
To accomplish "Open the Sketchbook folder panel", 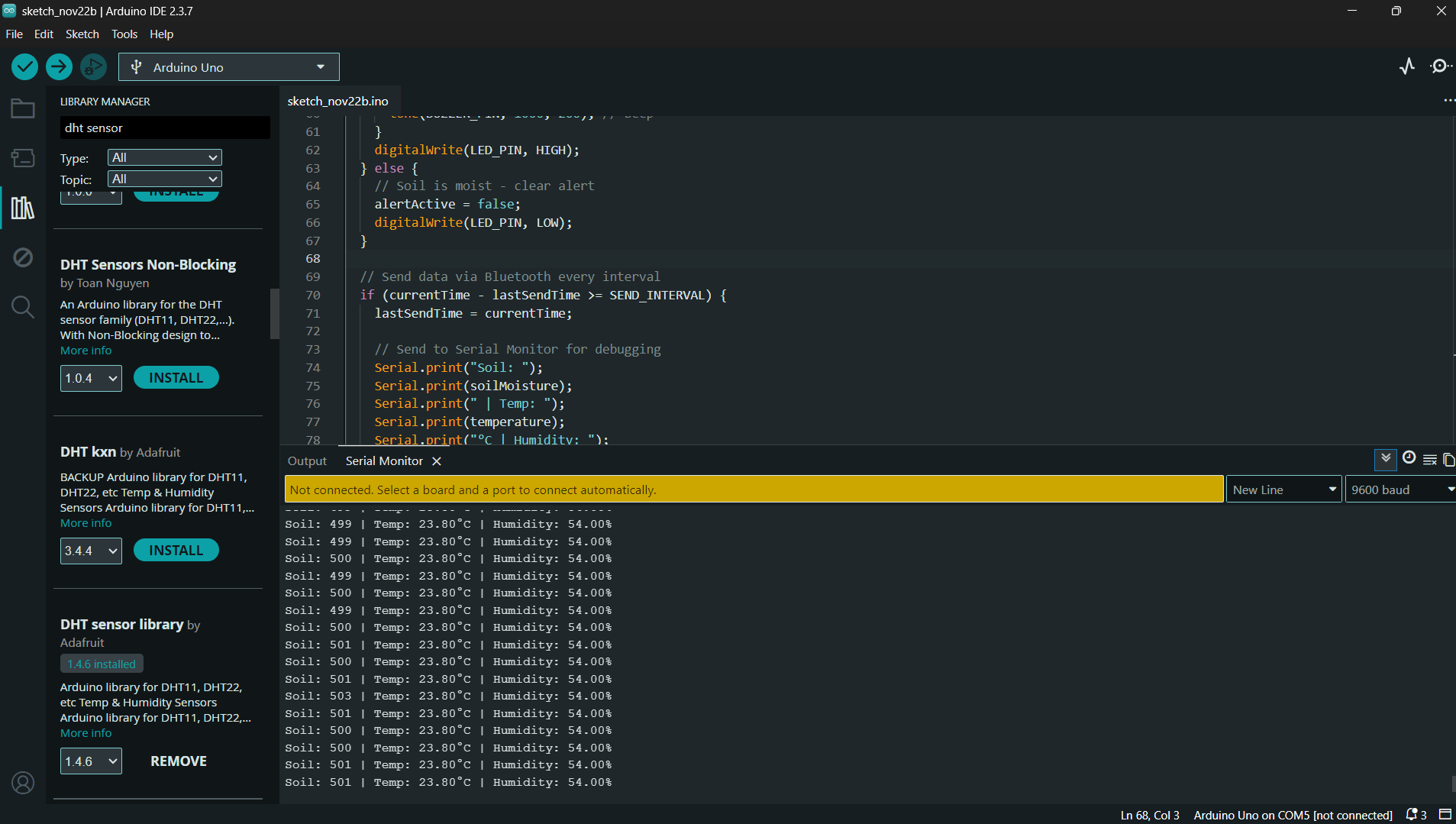I will [23, 109].
